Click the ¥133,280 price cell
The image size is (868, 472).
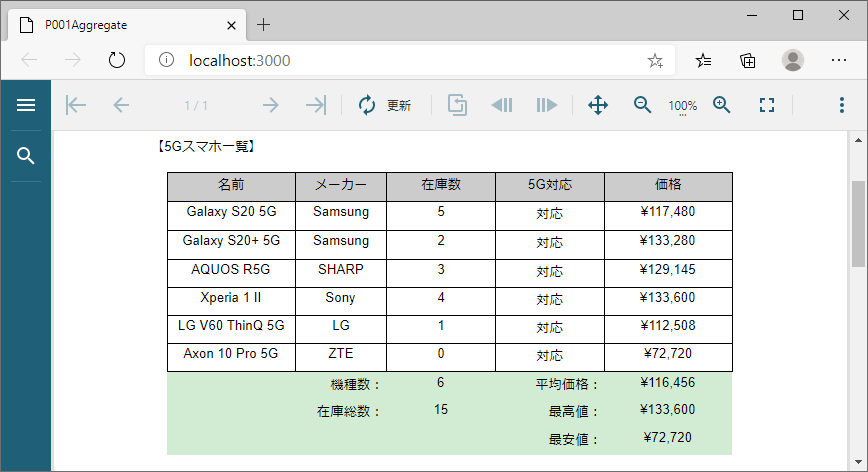click(x=668, y=244)
